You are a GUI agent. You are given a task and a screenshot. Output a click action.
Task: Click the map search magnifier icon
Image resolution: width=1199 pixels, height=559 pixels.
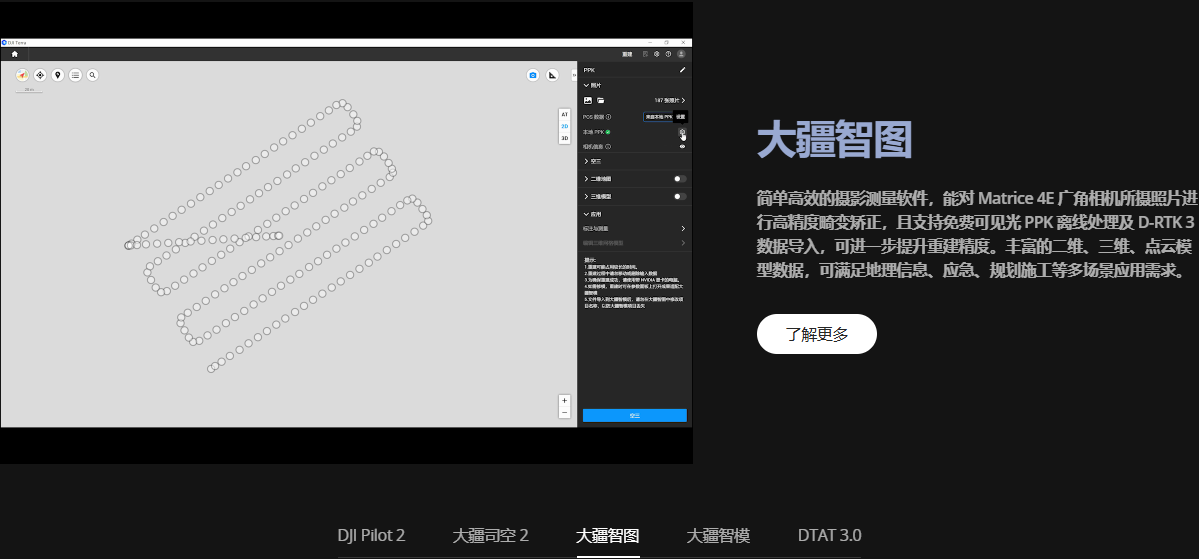[x=92, y=75]
